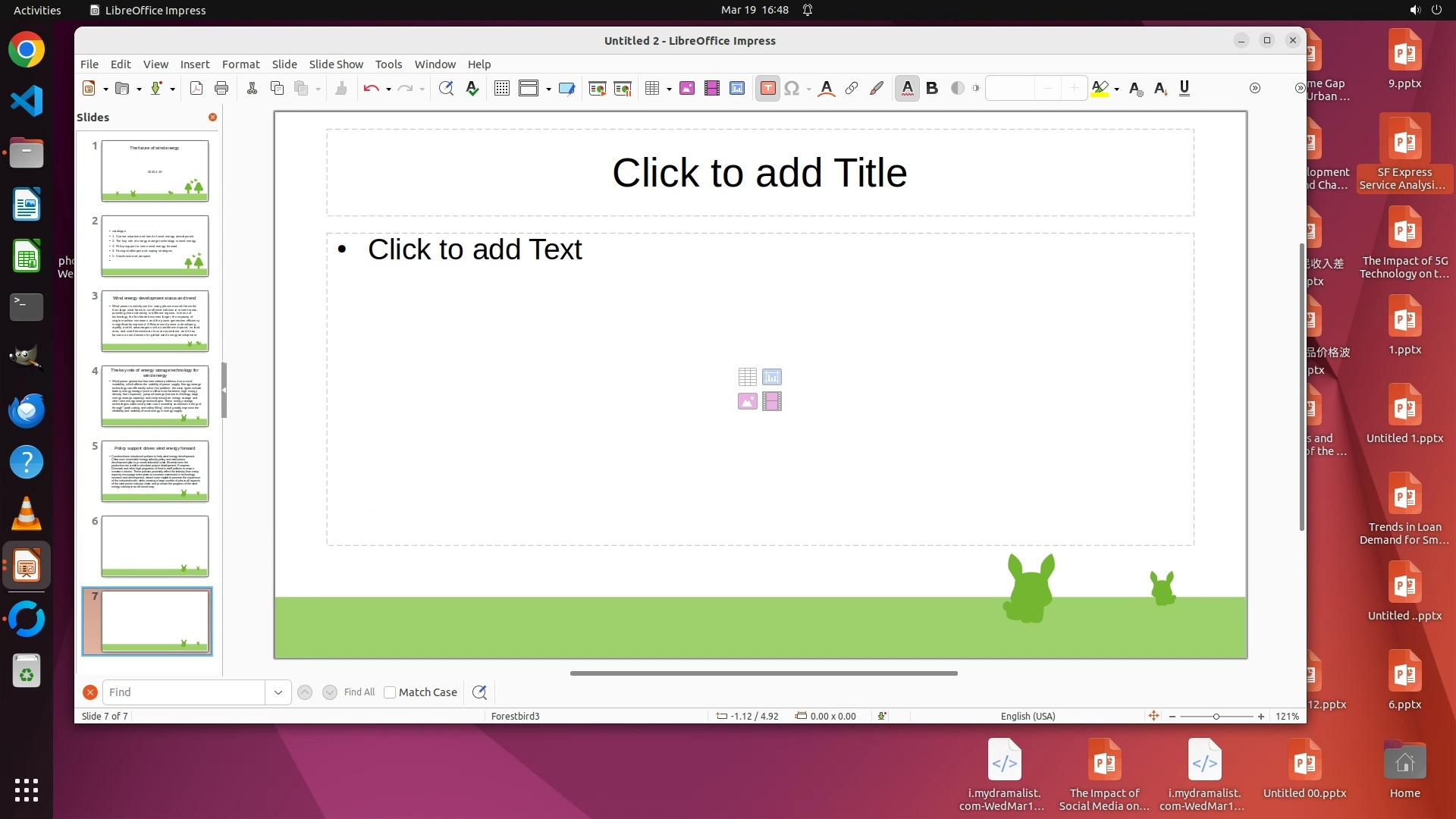The height and width of the screenshot is (819, 1456).
Task: Open the Slide Show menu
Action: 336,64
